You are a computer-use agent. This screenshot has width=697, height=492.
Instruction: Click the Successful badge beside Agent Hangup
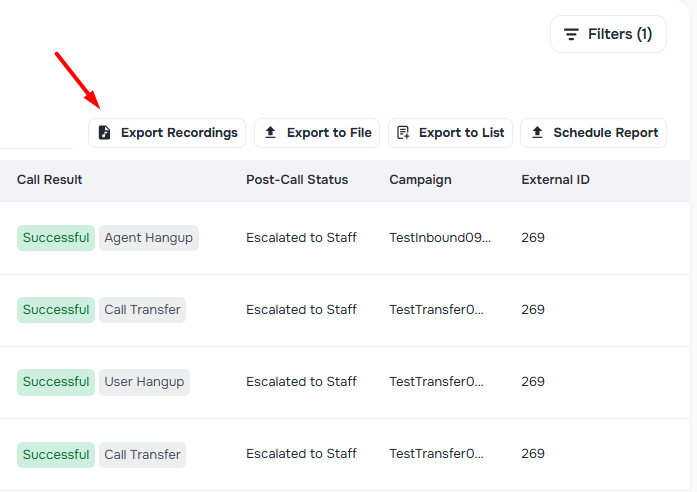(56, 238)
